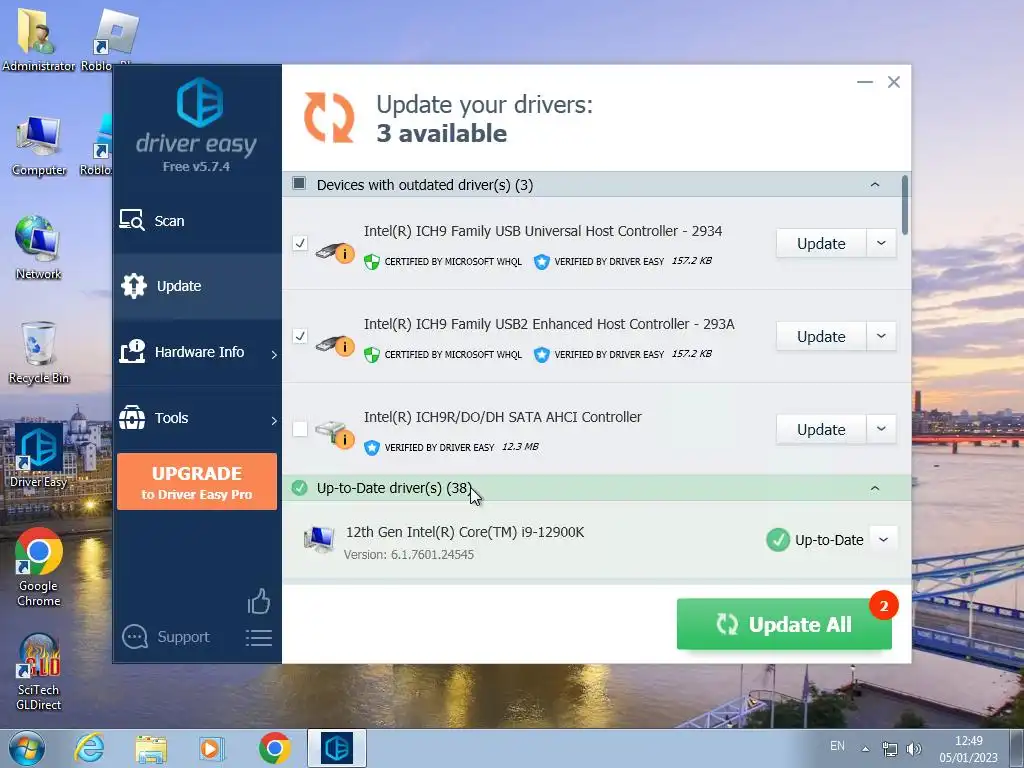Click the red 2 badge on Update All
This screenshot has height=768, width=1024.
[x=884, y=606]
